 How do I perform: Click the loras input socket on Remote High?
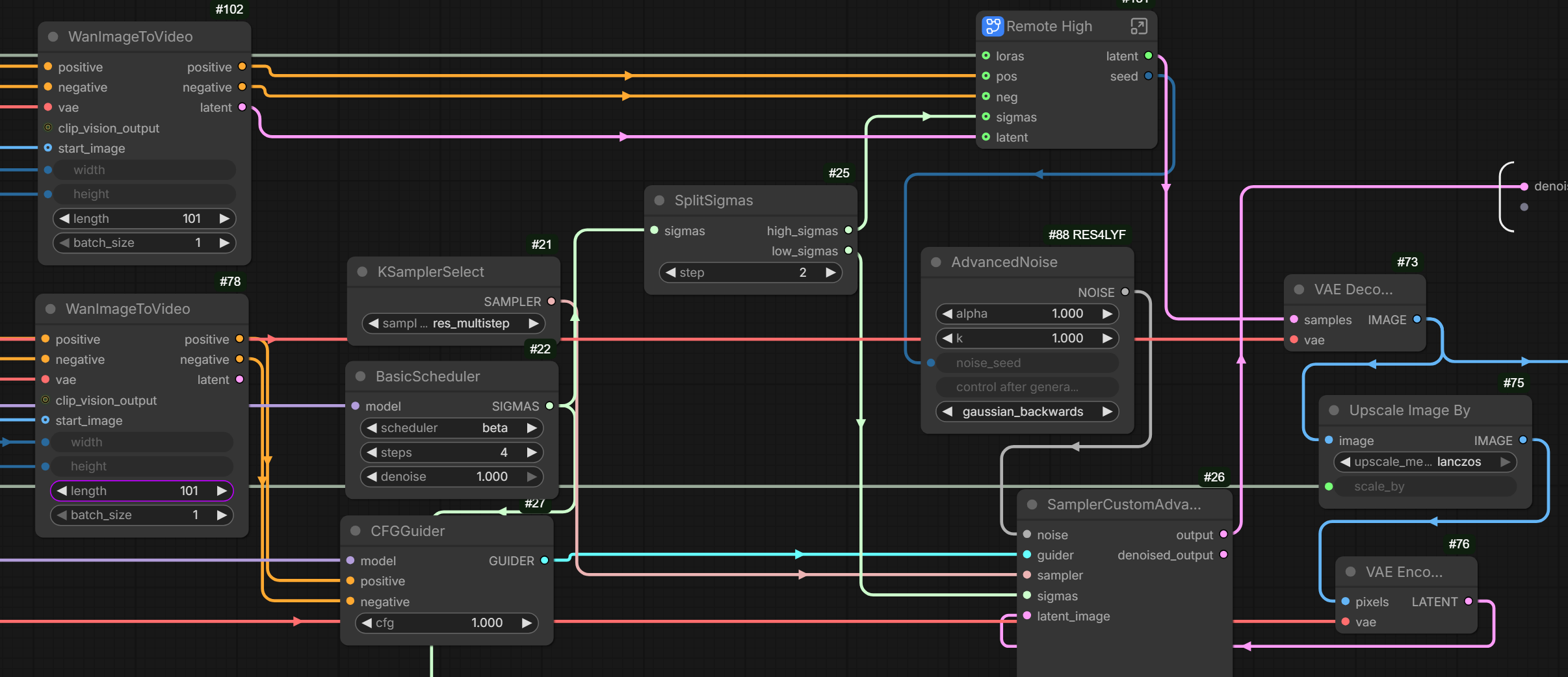(x=986, y=56)
